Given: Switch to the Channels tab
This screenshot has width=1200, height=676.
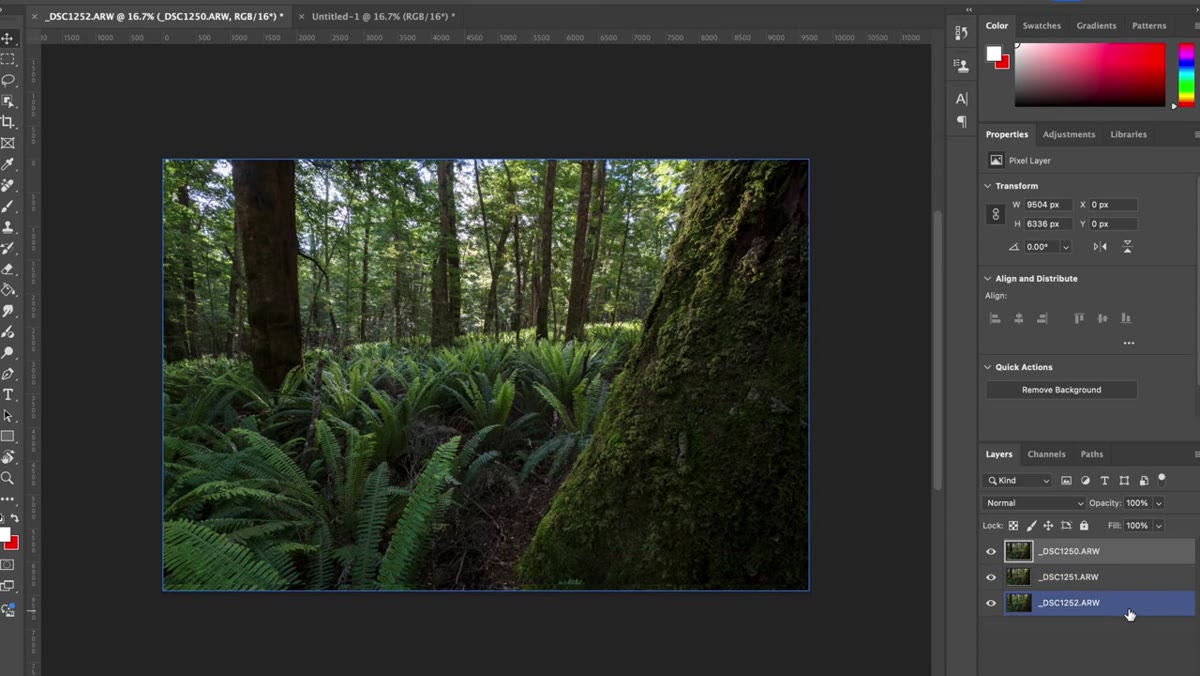Looking at the screenshot, I should tap(1047, 454).
